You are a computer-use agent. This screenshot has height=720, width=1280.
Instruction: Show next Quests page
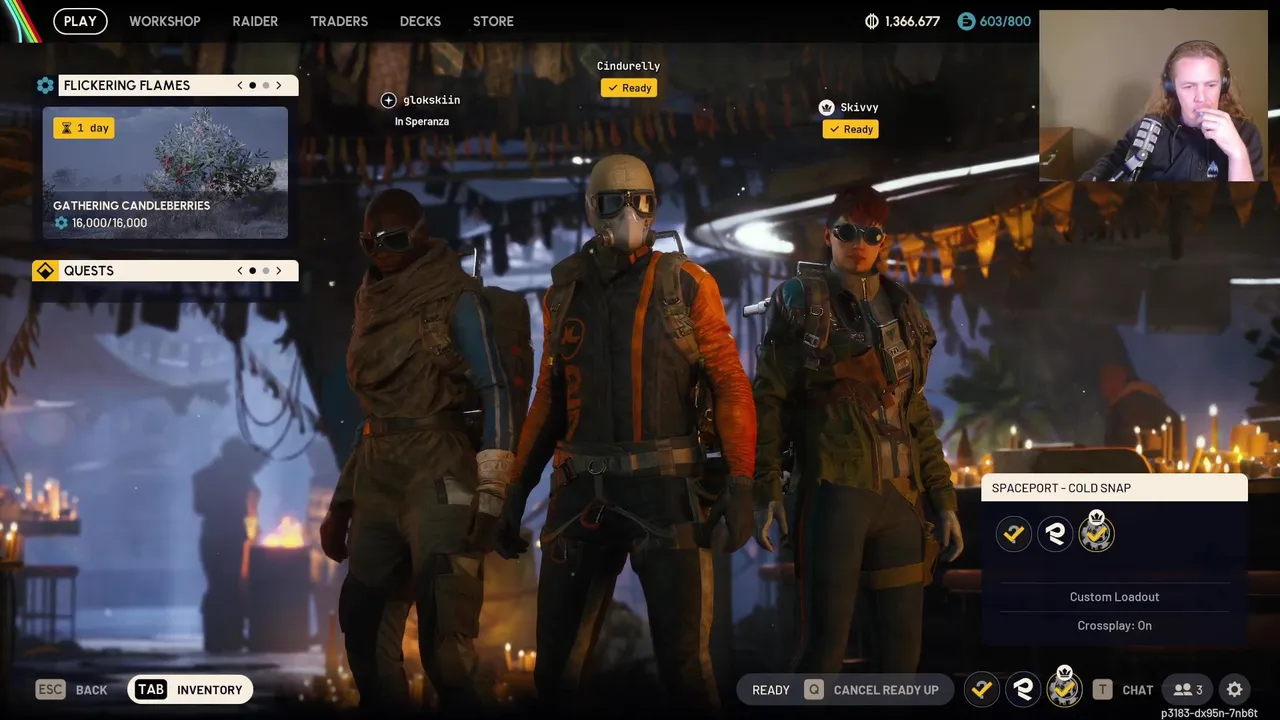pyautogui.click(x=279, y=271)
